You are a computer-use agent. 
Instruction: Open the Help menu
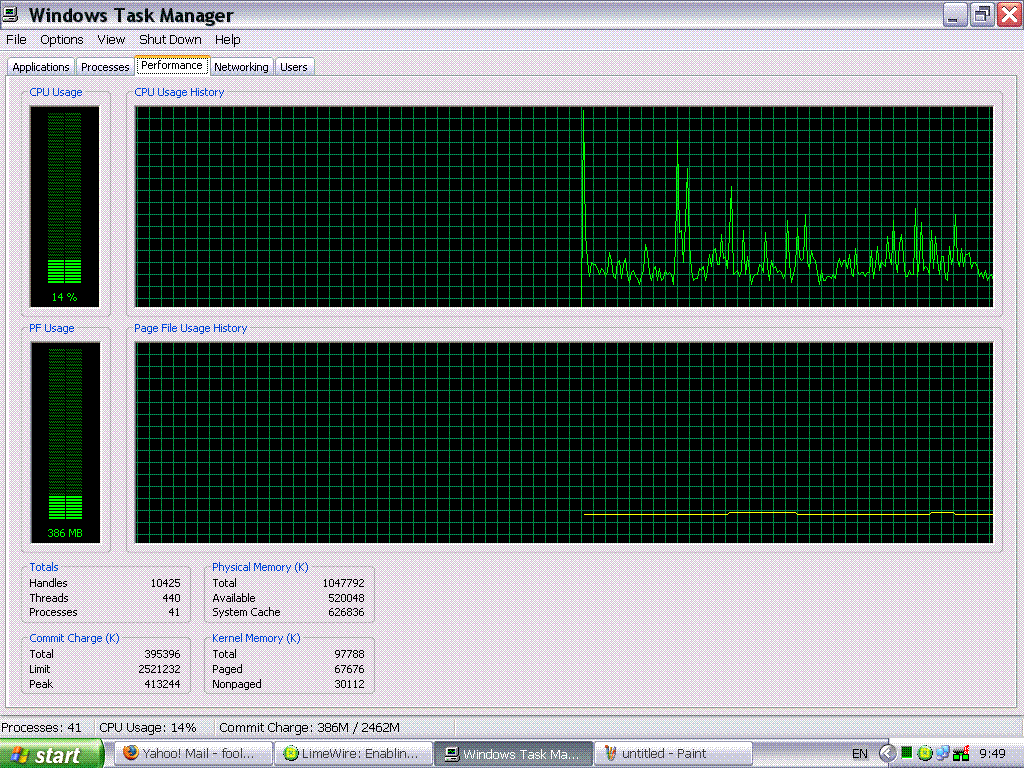click(227, 40)
